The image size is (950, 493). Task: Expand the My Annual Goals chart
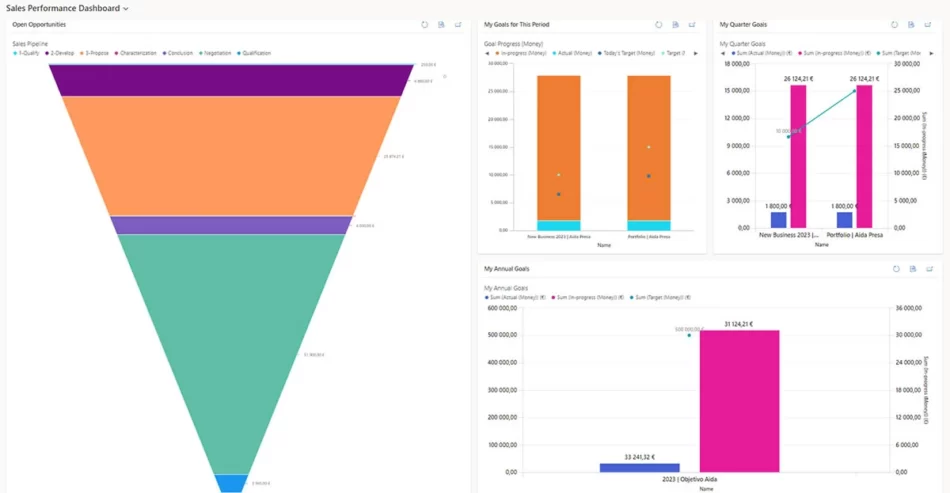(930, 269)
